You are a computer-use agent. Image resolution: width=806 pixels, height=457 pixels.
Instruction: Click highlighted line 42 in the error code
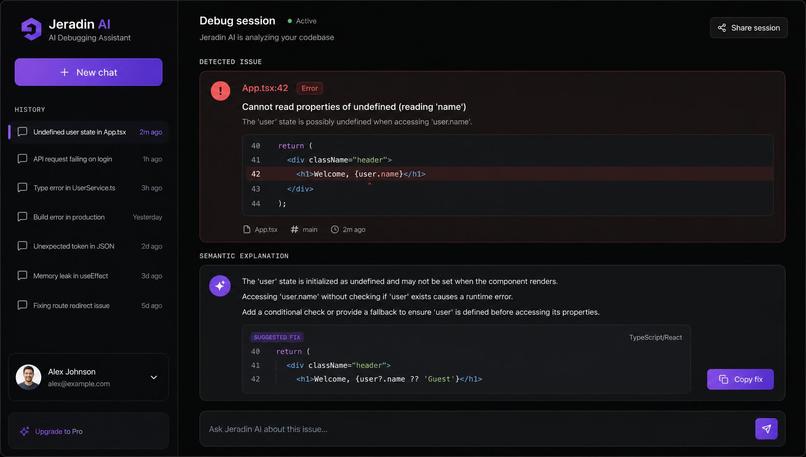pyautogui.click(x=508, y=174)
